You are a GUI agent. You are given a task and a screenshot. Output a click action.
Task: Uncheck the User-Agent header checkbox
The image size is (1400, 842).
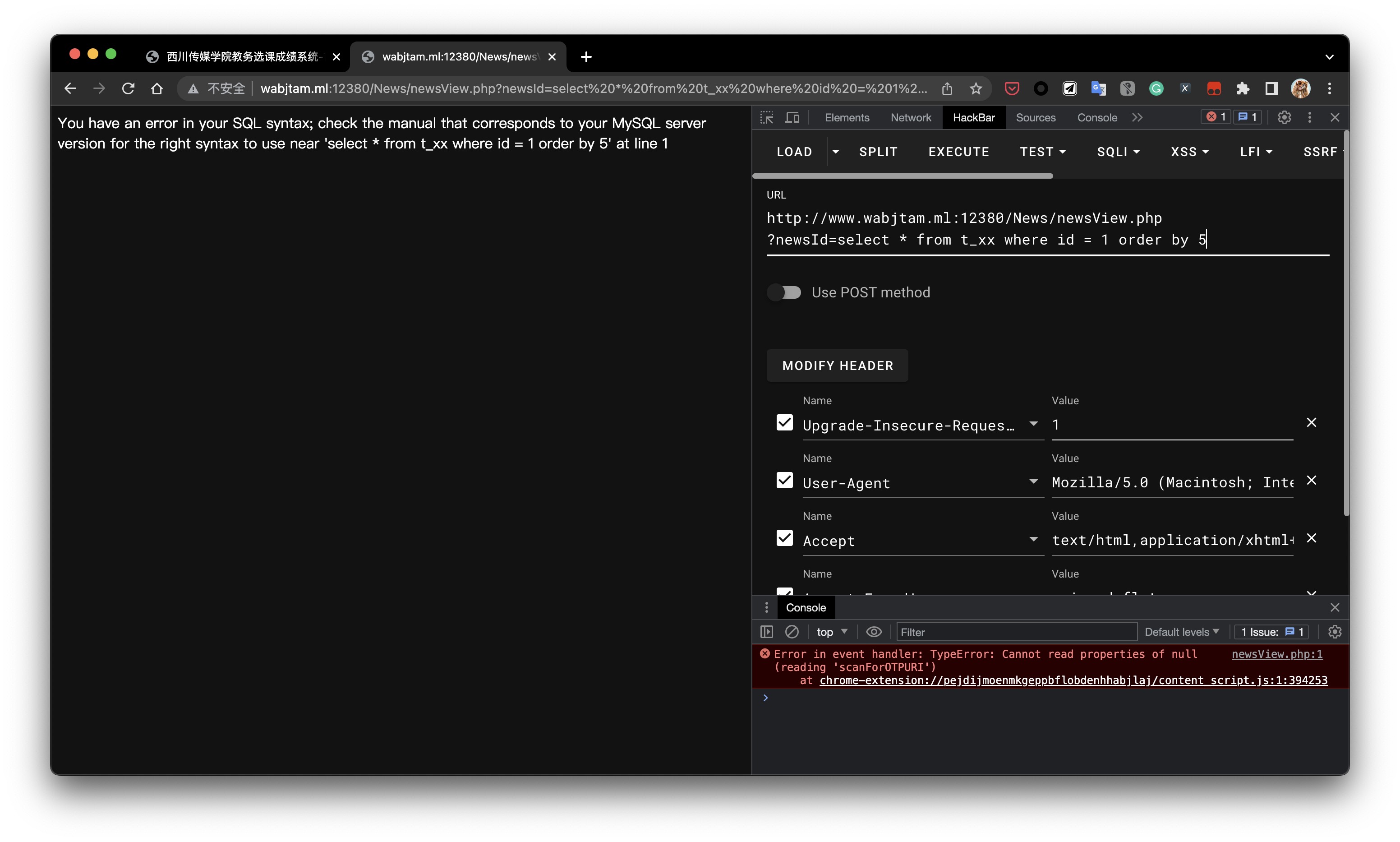click(x=784, y=481)
